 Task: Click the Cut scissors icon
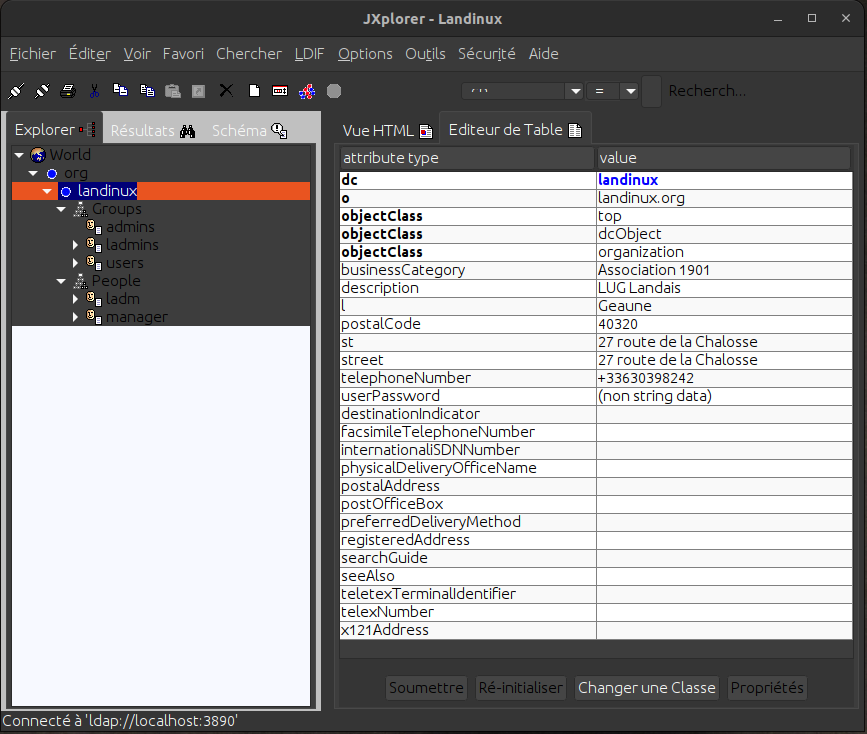[94, 91]
